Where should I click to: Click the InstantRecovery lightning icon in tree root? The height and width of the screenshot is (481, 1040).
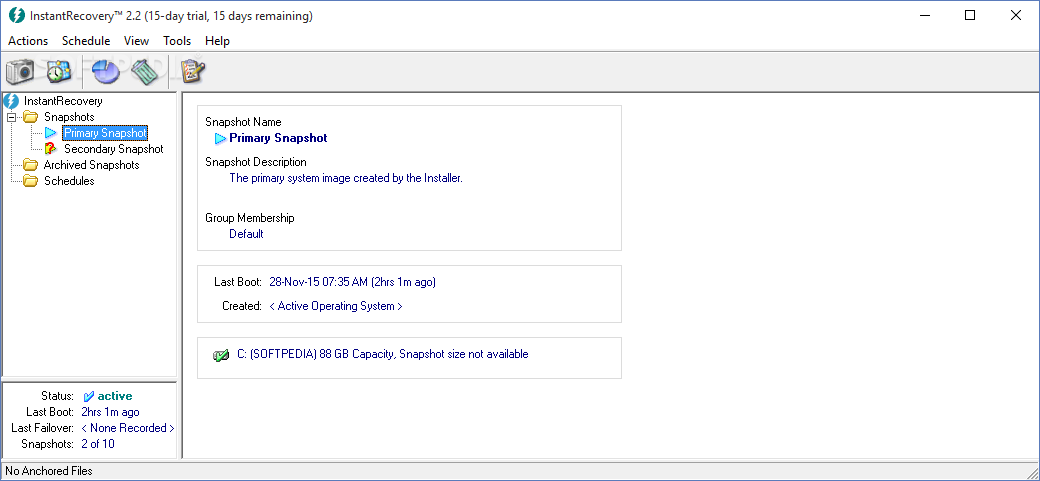[11, 102]
